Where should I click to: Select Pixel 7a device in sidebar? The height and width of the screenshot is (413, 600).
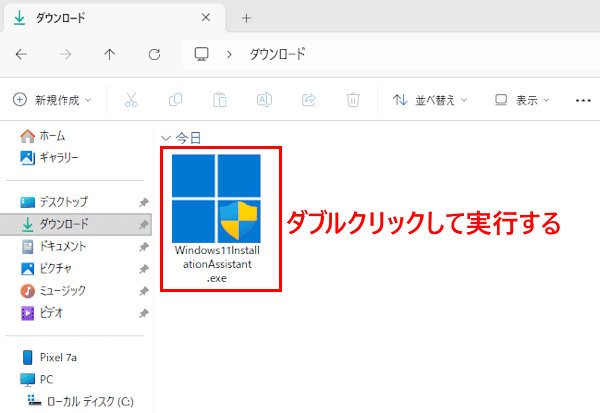coord(49,357)
